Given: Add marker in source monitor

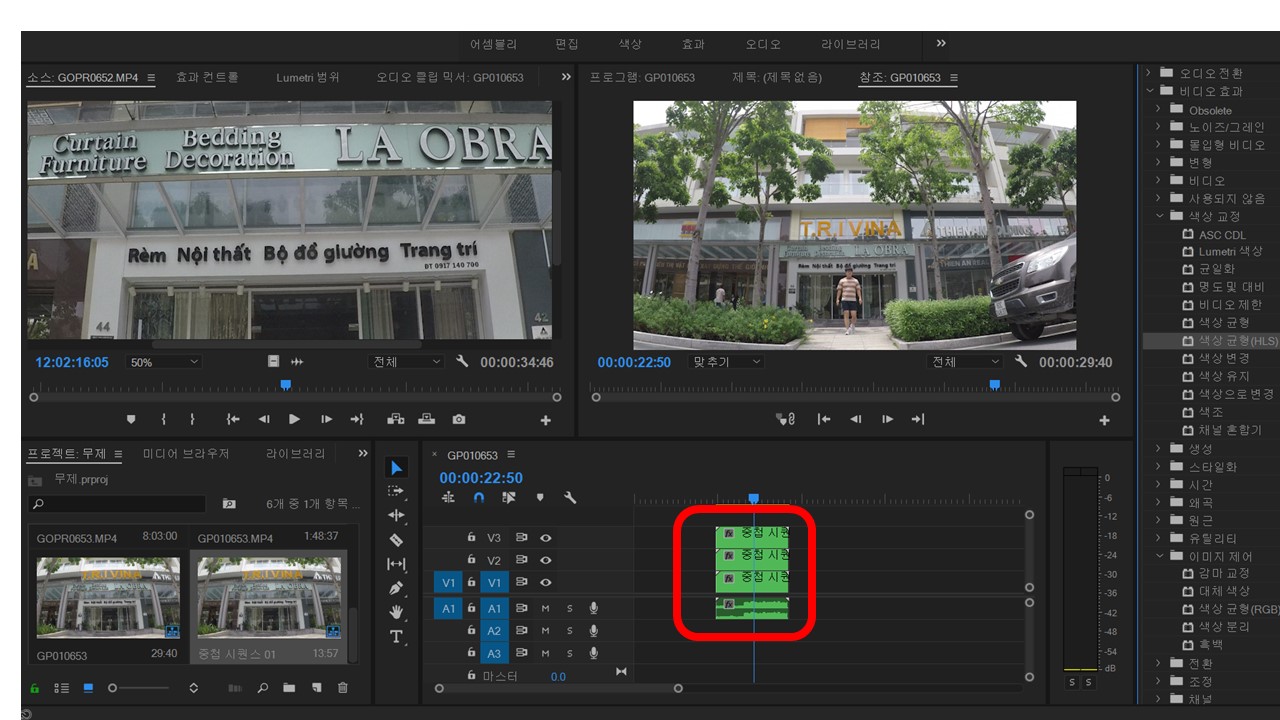Looking at the screenshot, I should click(x=131, y=419).
